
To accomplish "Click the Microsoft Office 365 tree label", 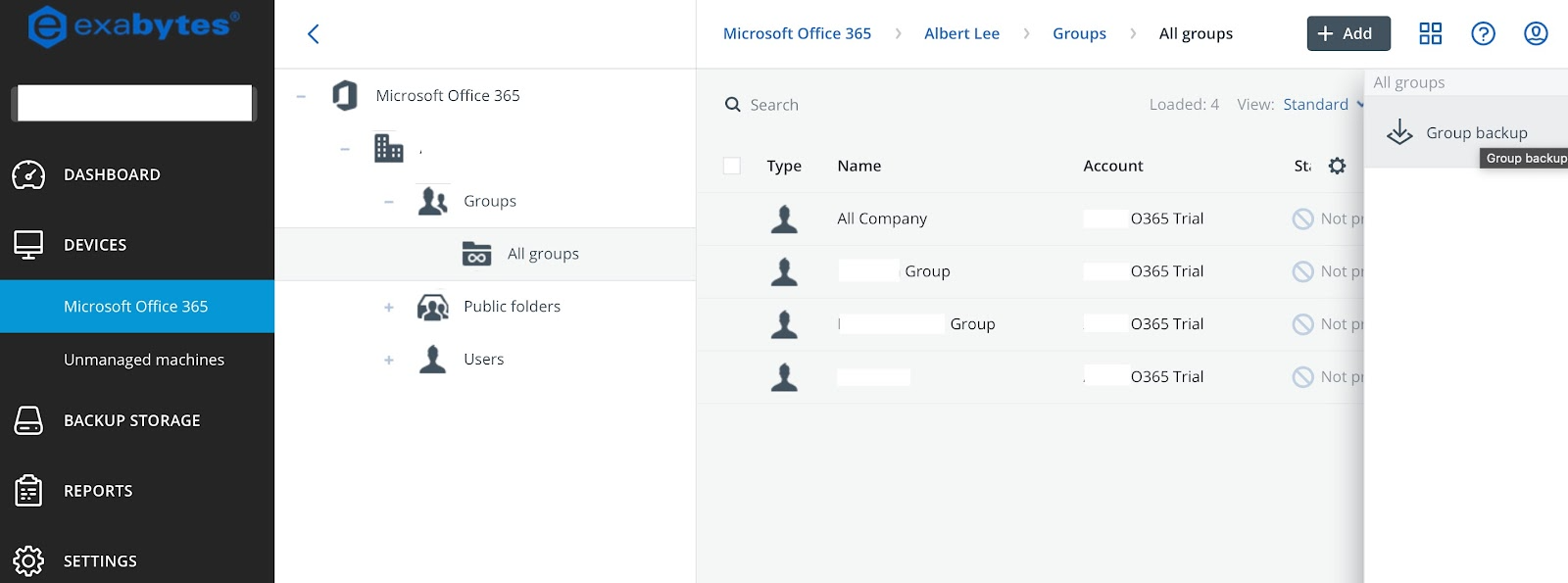I will click(448, 95).
